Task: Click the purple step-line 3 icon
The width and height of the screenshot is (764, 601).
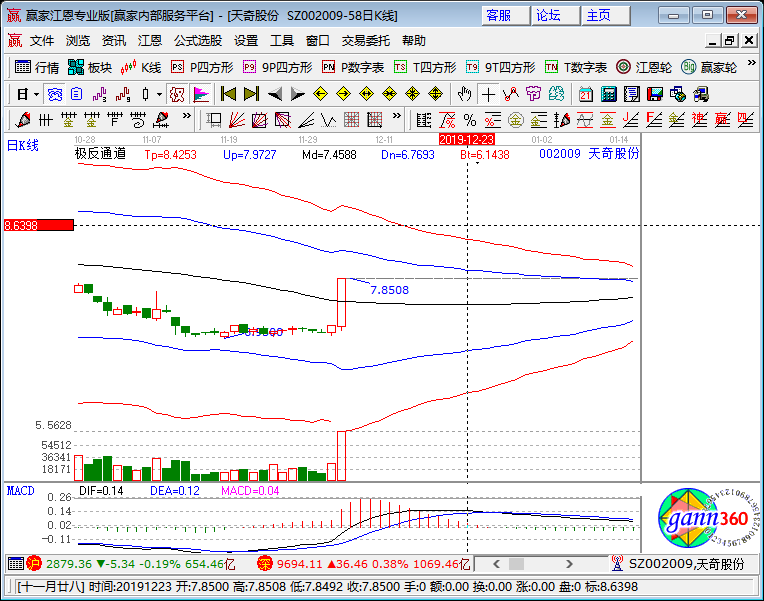Action: pyautogui.click(x=100, y=94)
